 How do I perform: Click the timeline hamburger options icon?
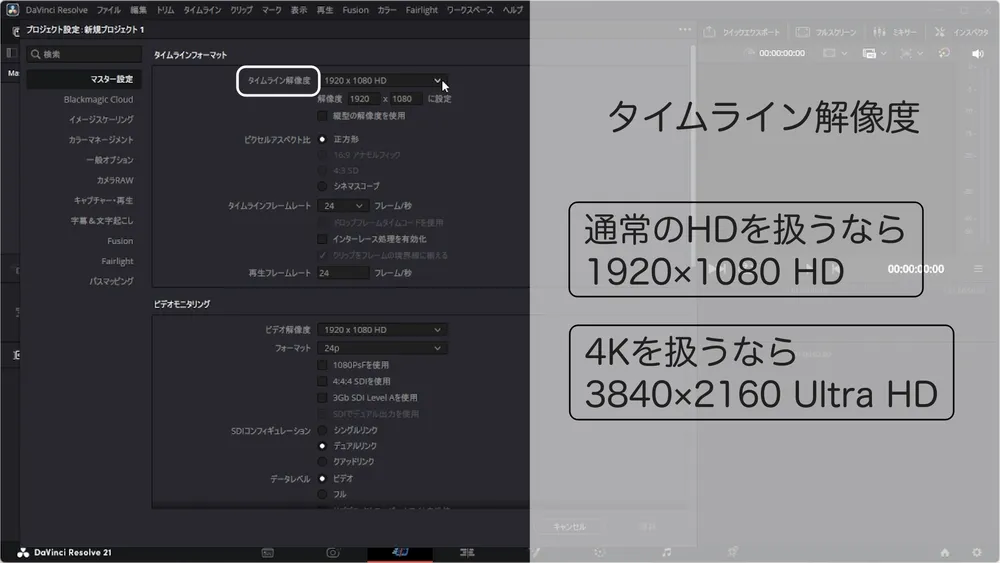[978, 269]
